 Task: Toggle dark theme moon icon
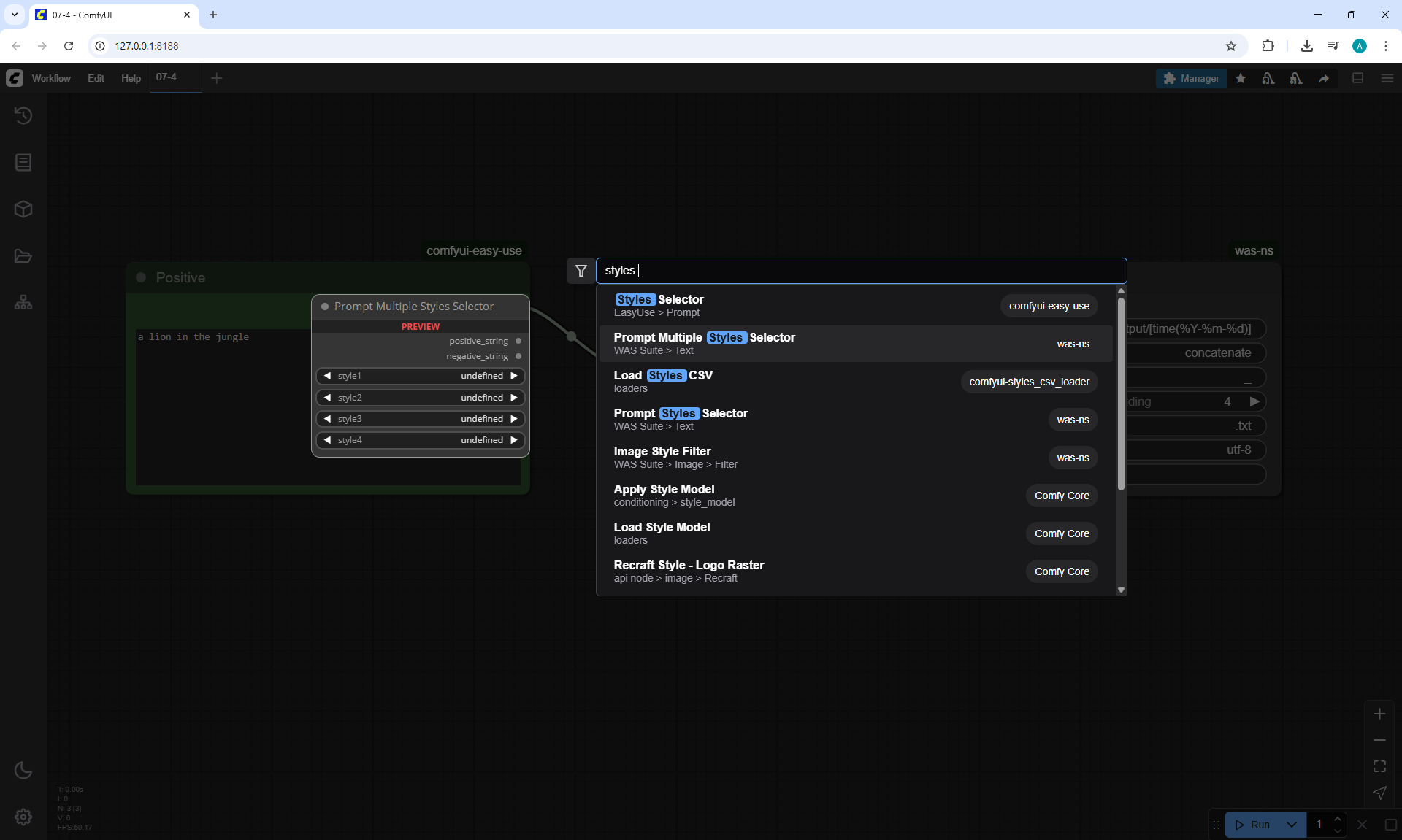[x=23, y=770]
